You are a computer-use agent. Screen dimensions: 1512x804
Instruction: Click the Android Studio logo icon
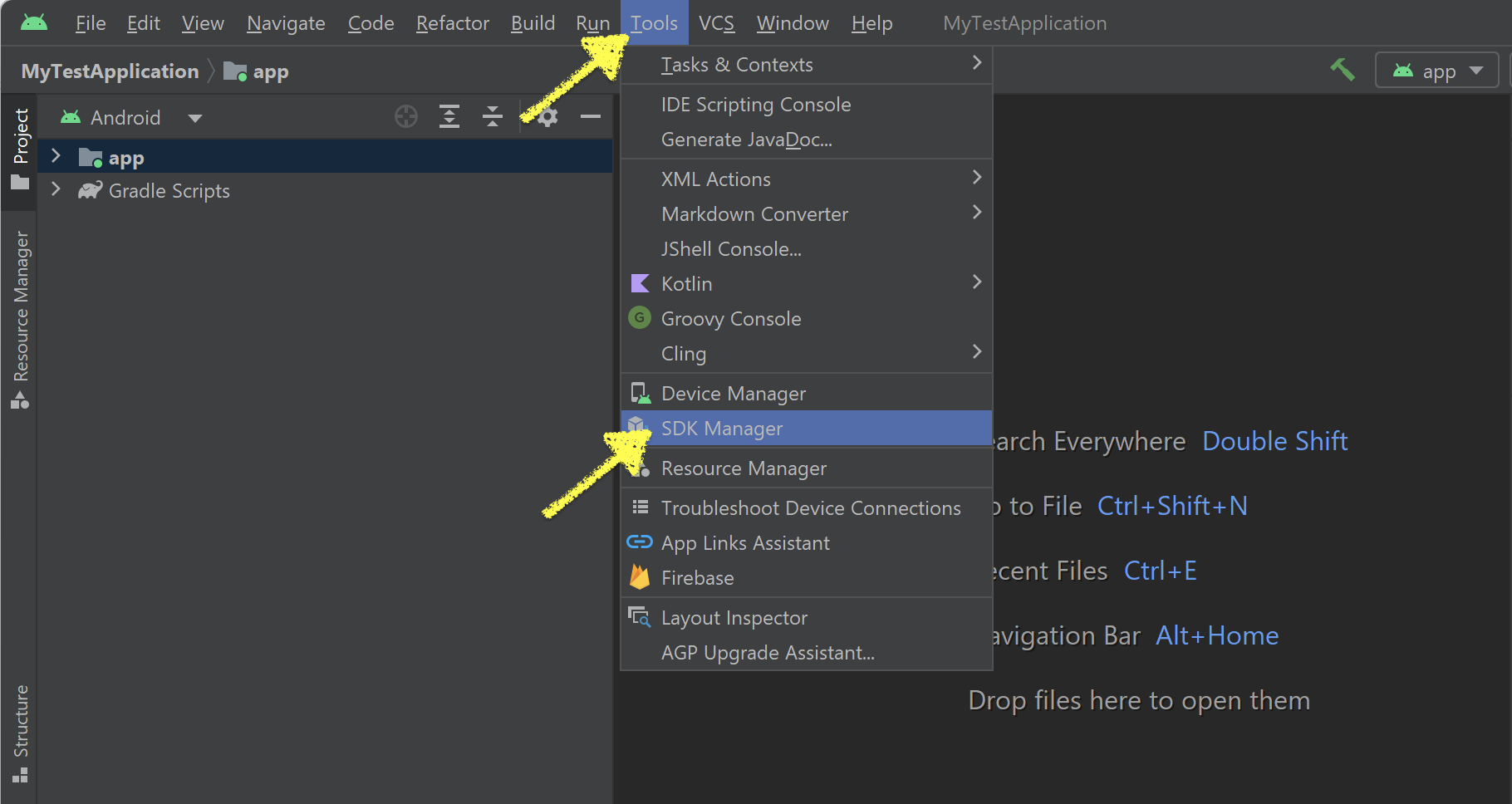point(34,22)
